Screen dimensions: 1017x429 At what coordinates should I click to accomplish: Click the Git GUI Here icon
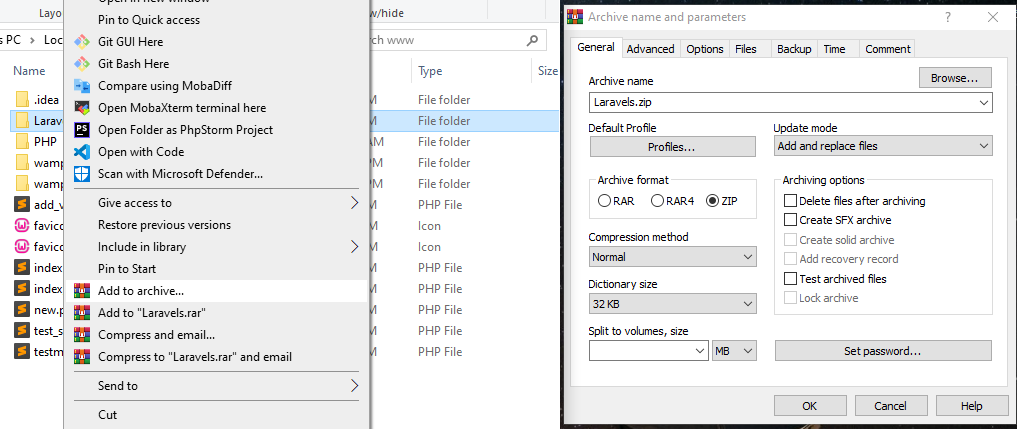(x=82, y=42)
